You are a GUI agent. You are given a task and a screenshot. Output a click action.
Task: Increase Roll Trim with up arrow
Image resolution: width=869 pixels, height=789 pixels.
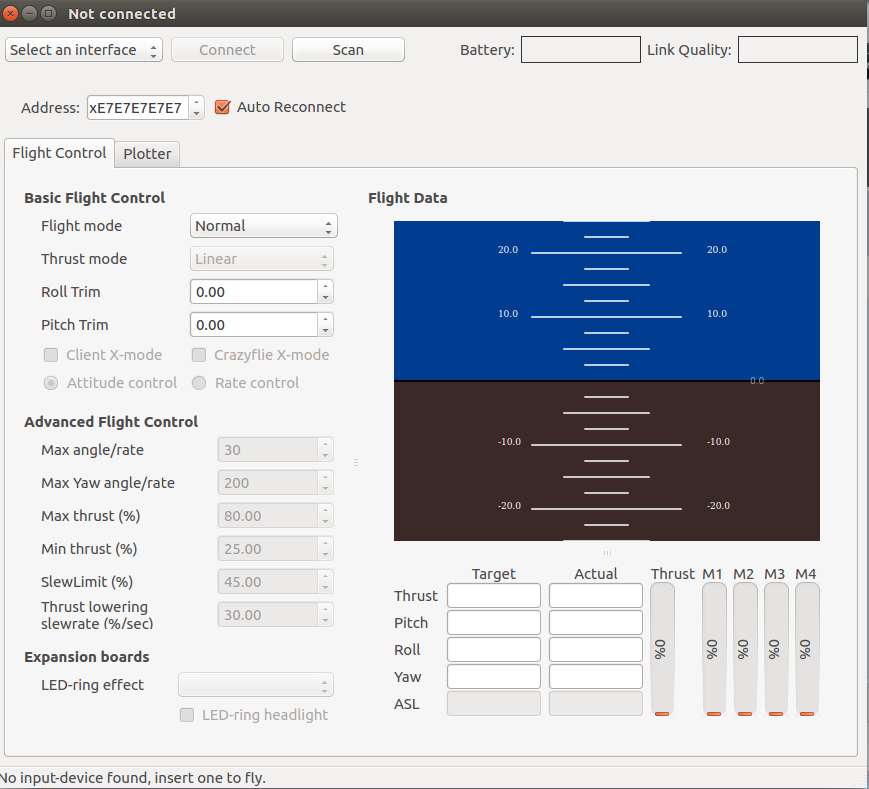point(325,286)
